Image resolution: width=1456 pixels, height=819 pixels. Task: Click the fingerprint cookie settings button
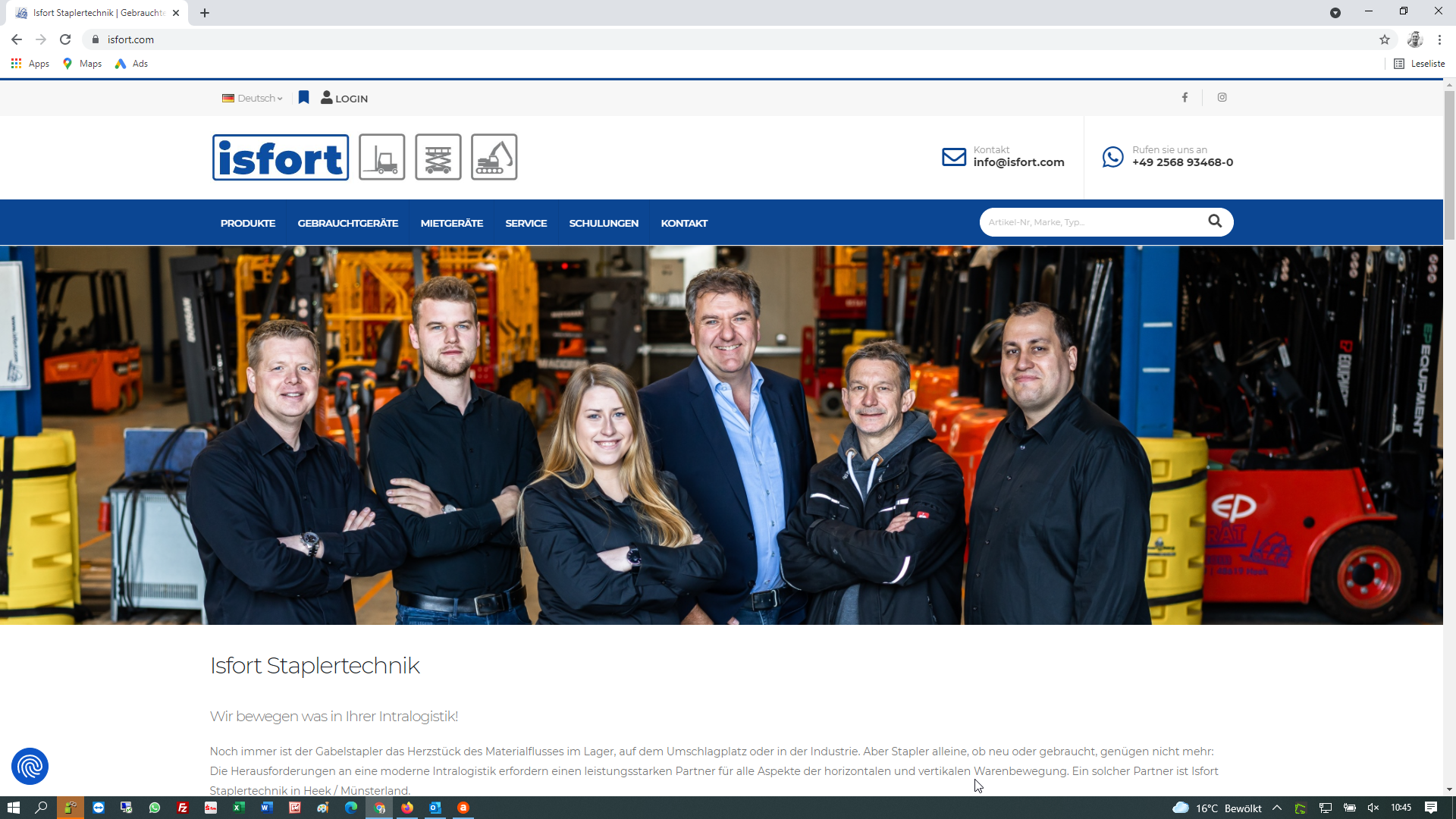[x=30, y=767]
